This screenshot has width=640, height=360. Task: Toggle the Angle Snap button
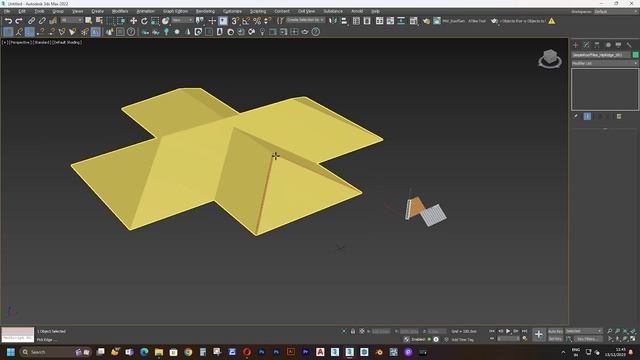[x=246, y=21]
